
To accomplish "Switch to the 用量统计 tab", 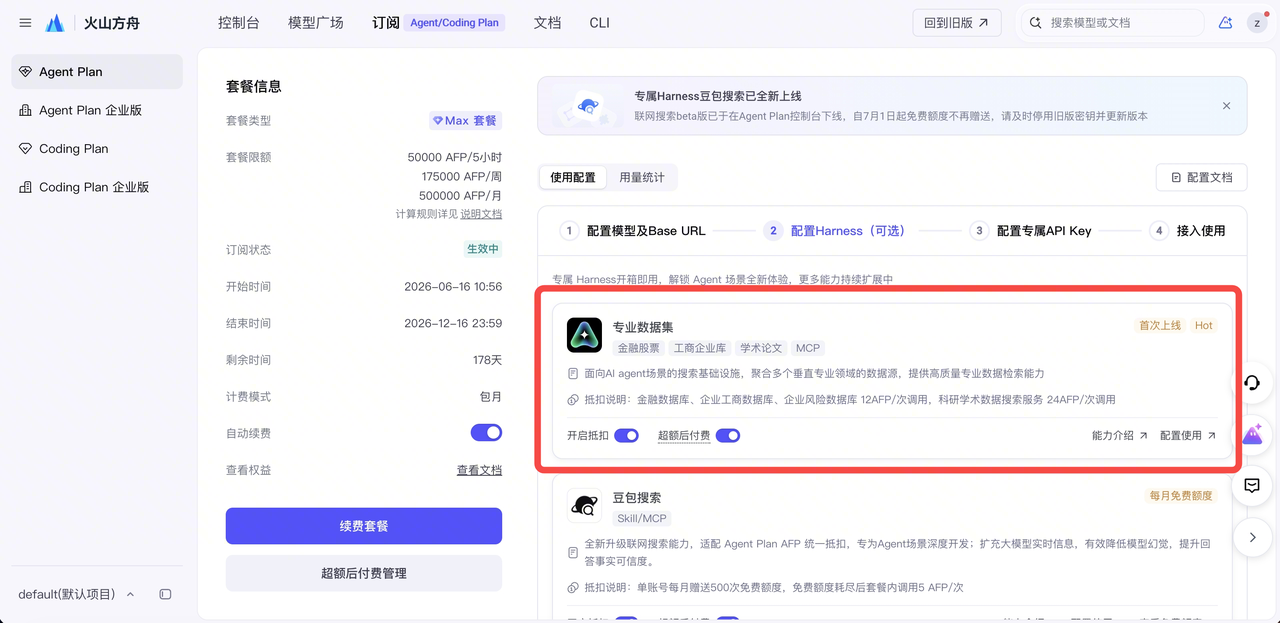I will (642, 177).
